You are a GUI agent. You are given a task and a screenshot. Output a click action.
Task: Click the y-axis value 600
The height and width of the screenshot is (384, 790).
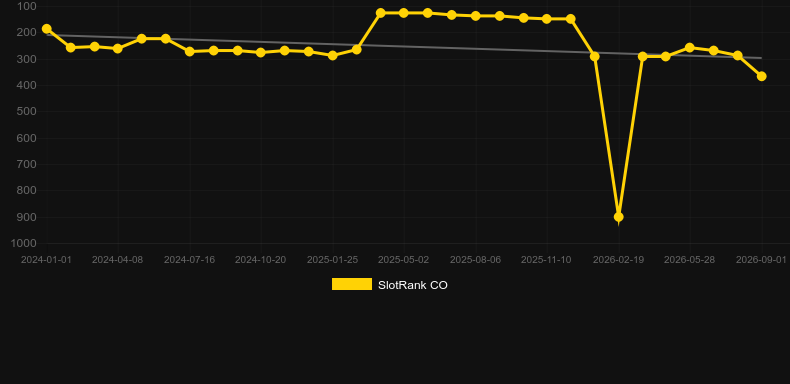(x=27, y=138)
